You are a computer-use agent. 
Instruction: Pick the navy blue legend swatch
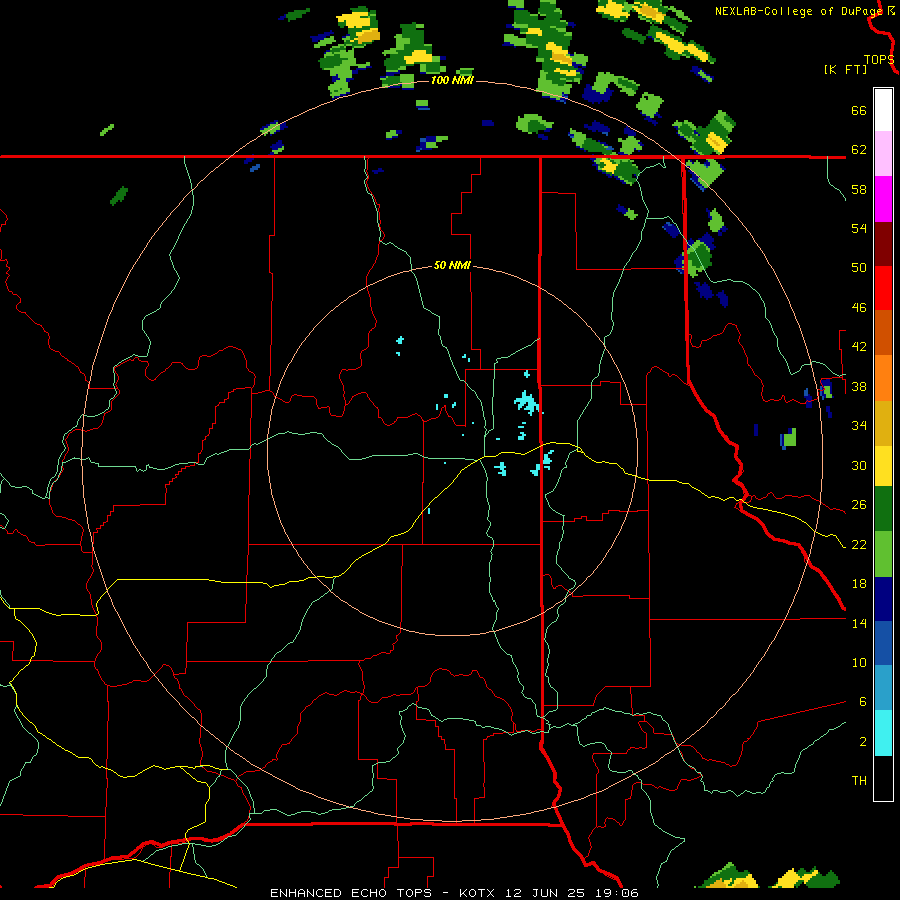883,599
